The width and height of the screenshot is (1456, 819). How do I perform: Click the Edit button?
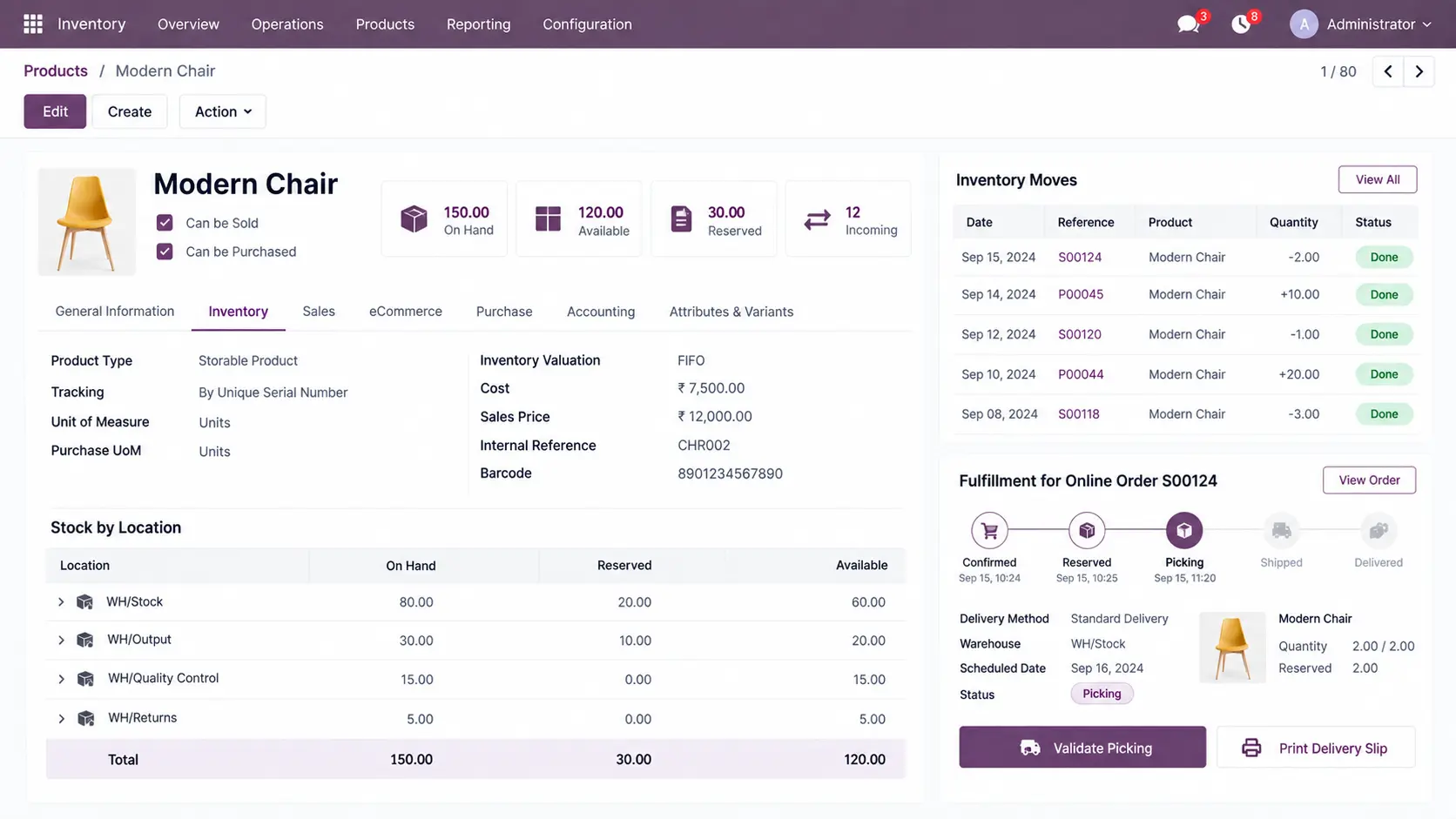click(x=55, y=111)
